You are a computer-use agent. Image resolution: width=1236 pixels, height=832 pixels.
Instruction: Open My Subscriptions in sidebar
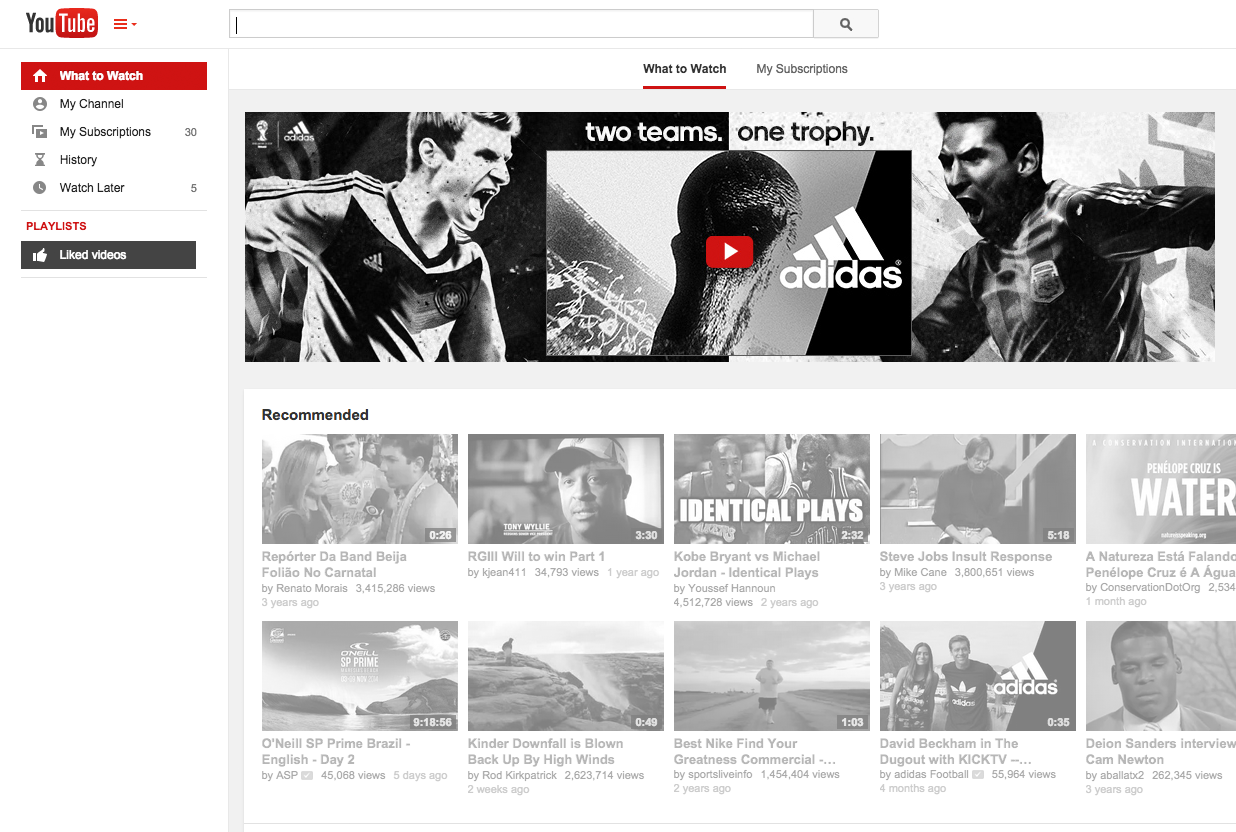(114, 132)
